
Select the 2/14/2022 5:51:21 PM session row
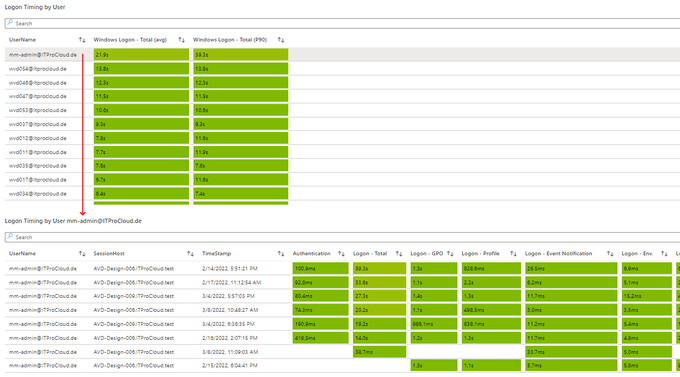[343, 269]
